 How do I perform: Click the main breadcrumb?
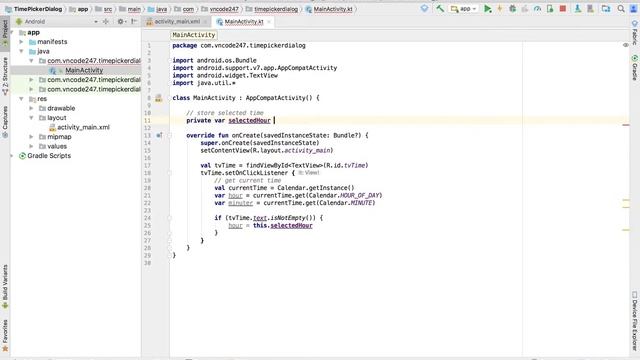click(130, 9)
